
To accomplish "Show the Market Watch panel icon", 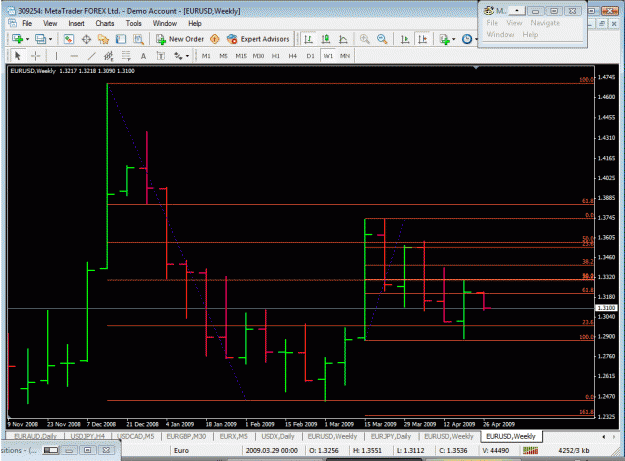I will (69, 39).
